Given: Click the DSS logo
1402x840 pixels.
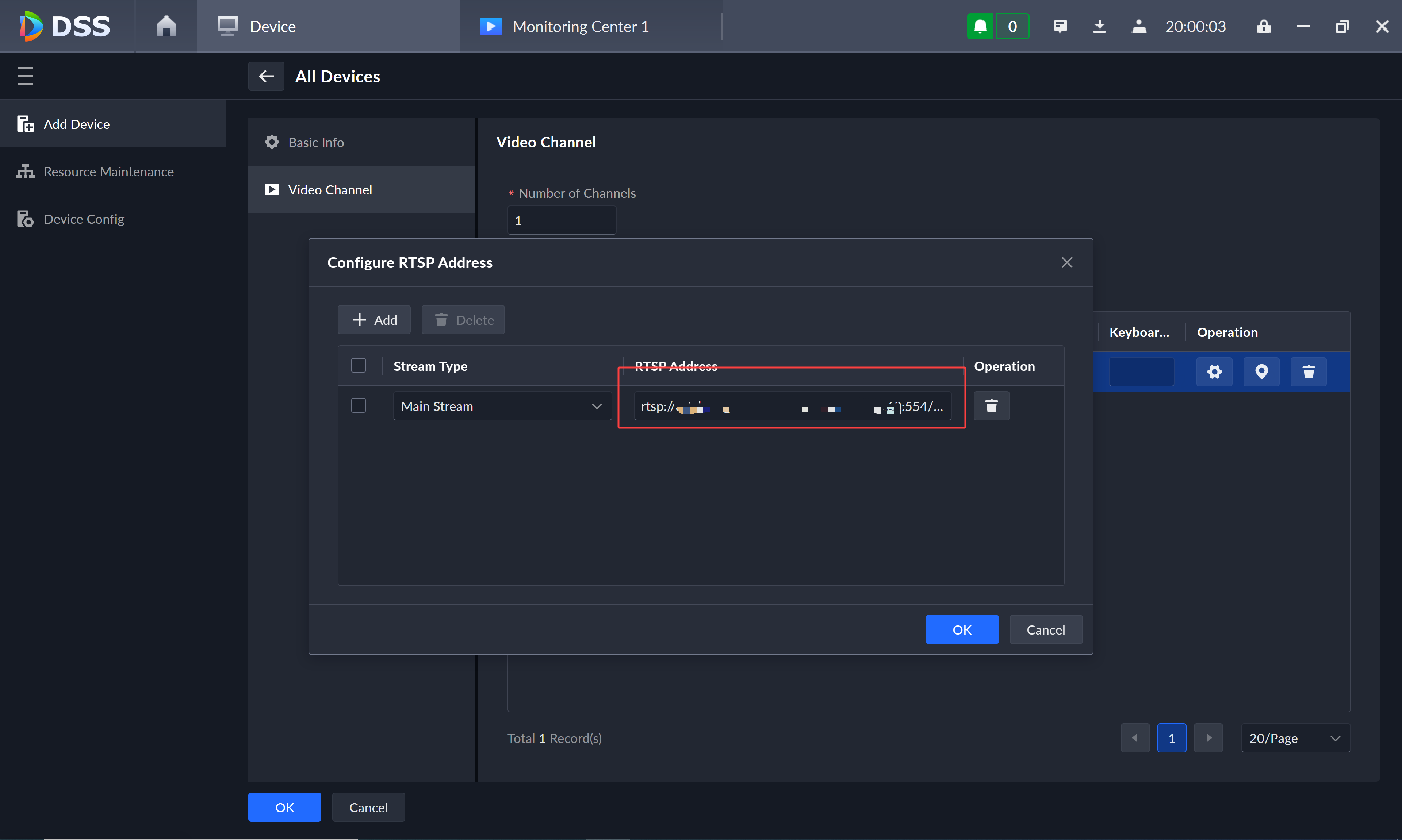Looking at the screenshot, I should click(65, 26).
